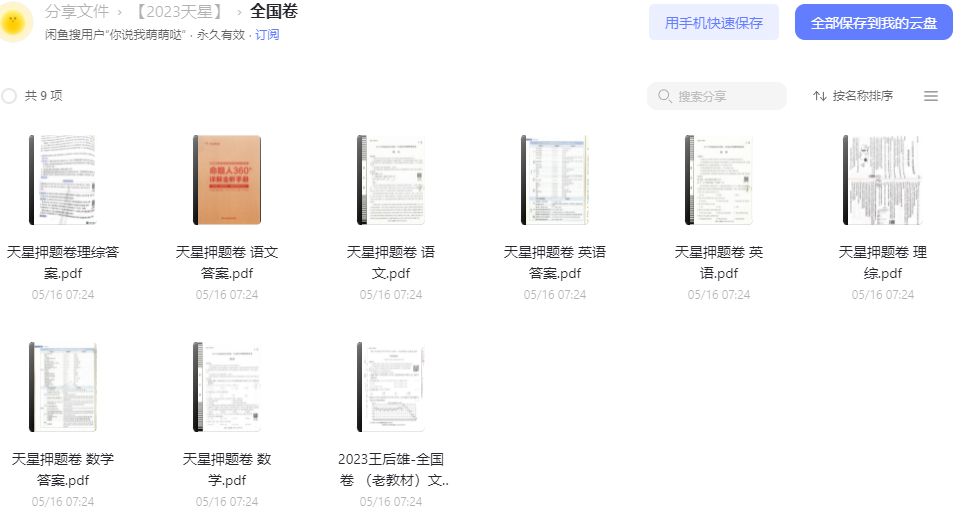Select file name 天星押题卷 理综.pdf
This screenshot has width=973, height=532.
coord(882,263)
